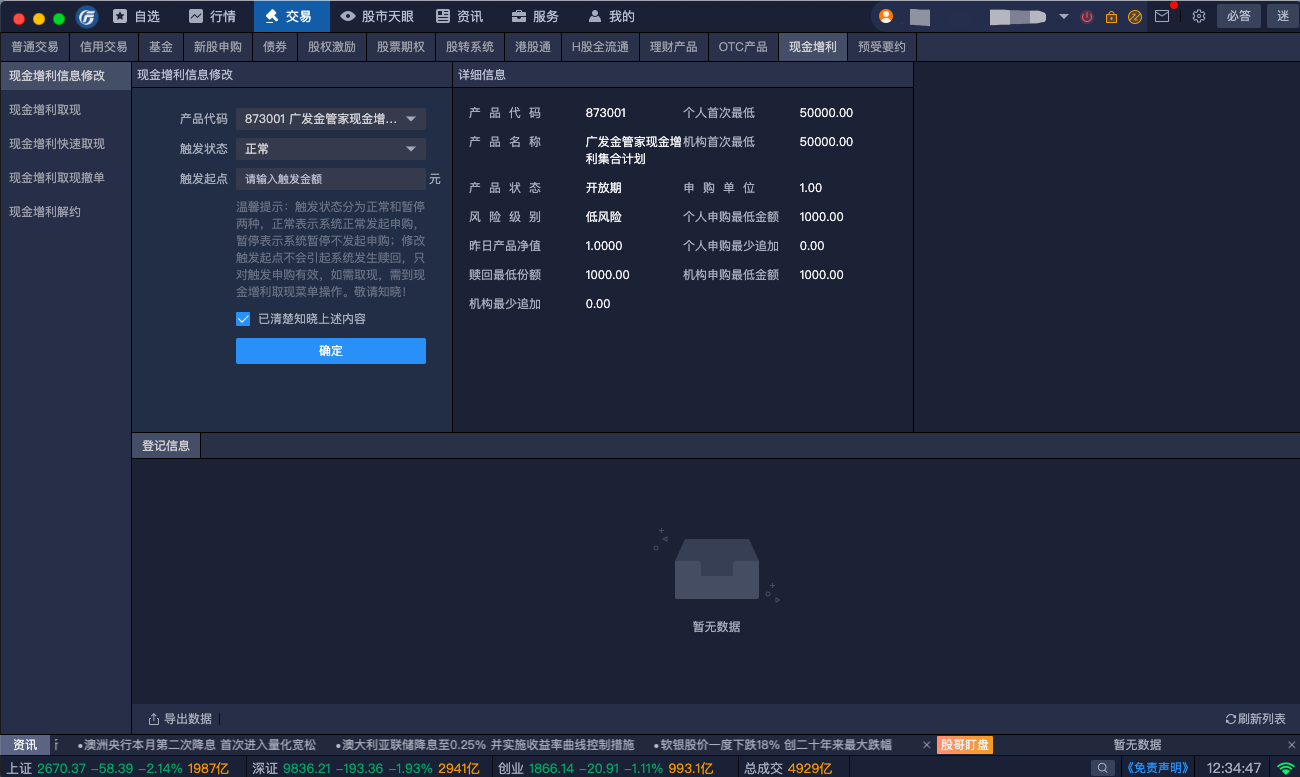
Task: Click headline about 澳大利亚联储降息至0.25%
Action: (484, 745)
